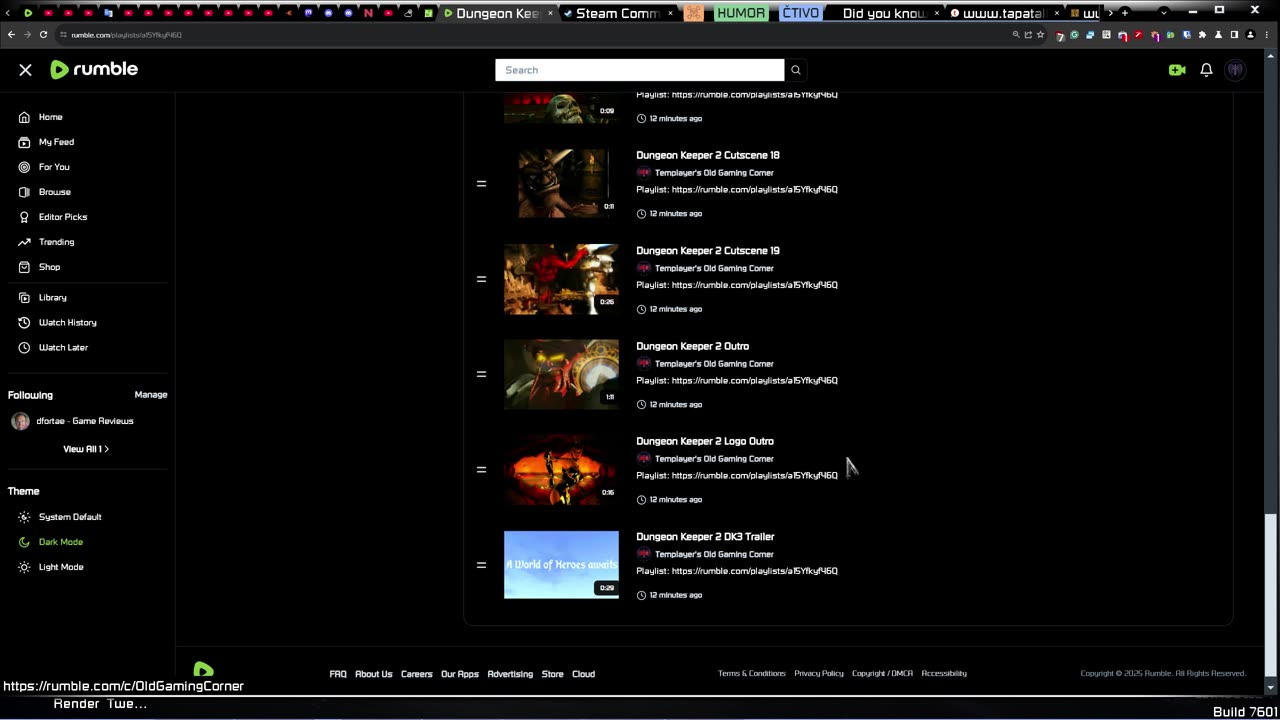Open Our Apps footer link
This screenshot has width=1280, height=720.
(460, 674)
